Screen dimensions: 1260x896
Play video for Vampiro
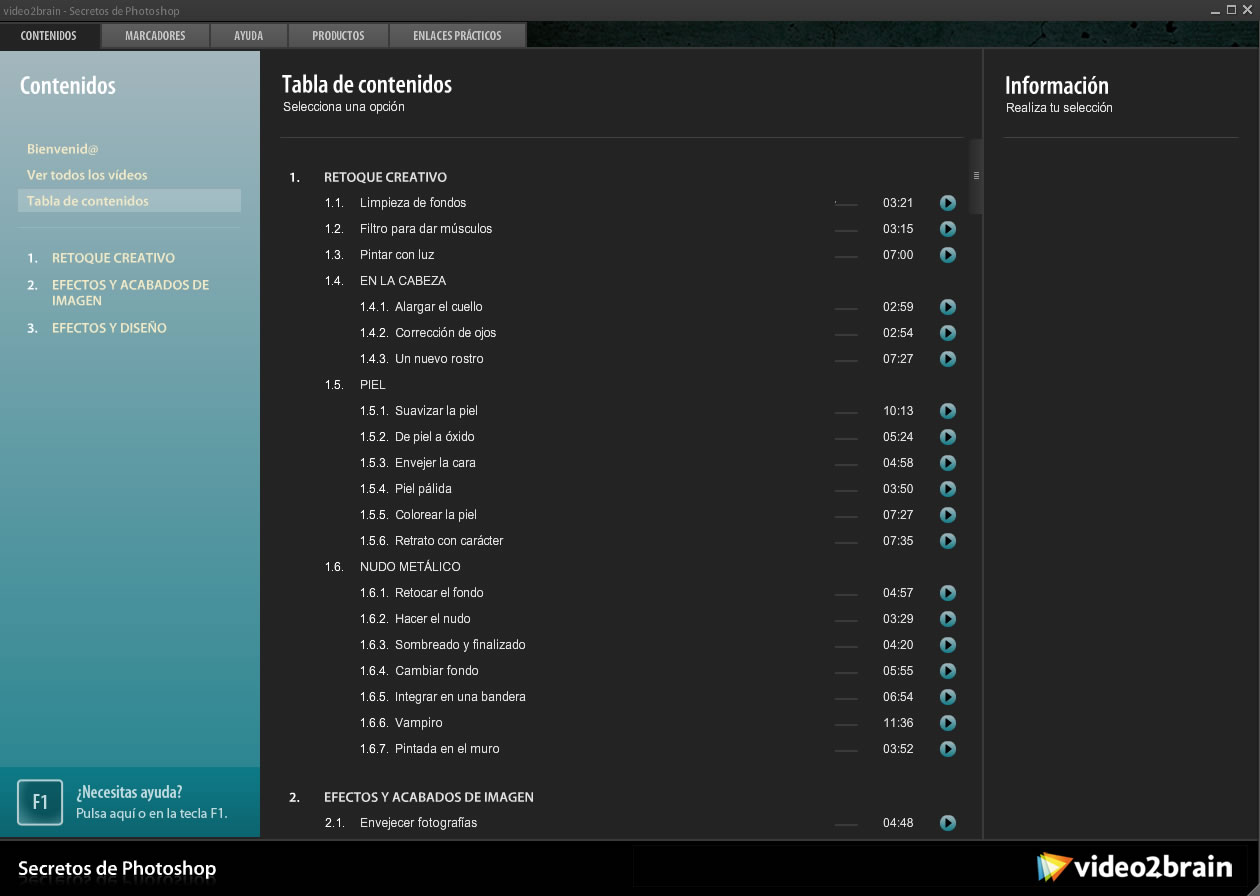[948, 723]
